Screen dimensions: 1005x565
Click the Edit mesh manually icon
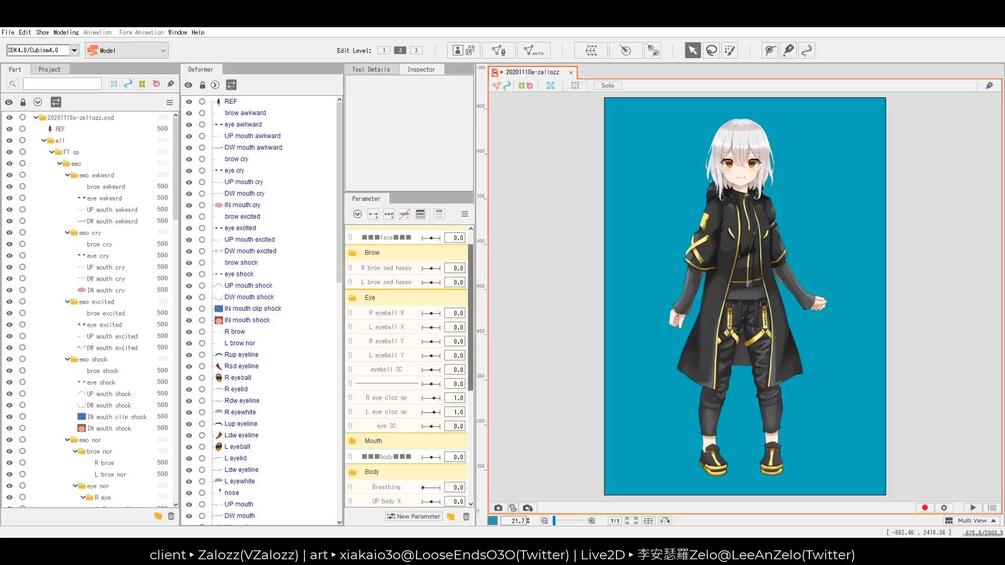(499, 50)
